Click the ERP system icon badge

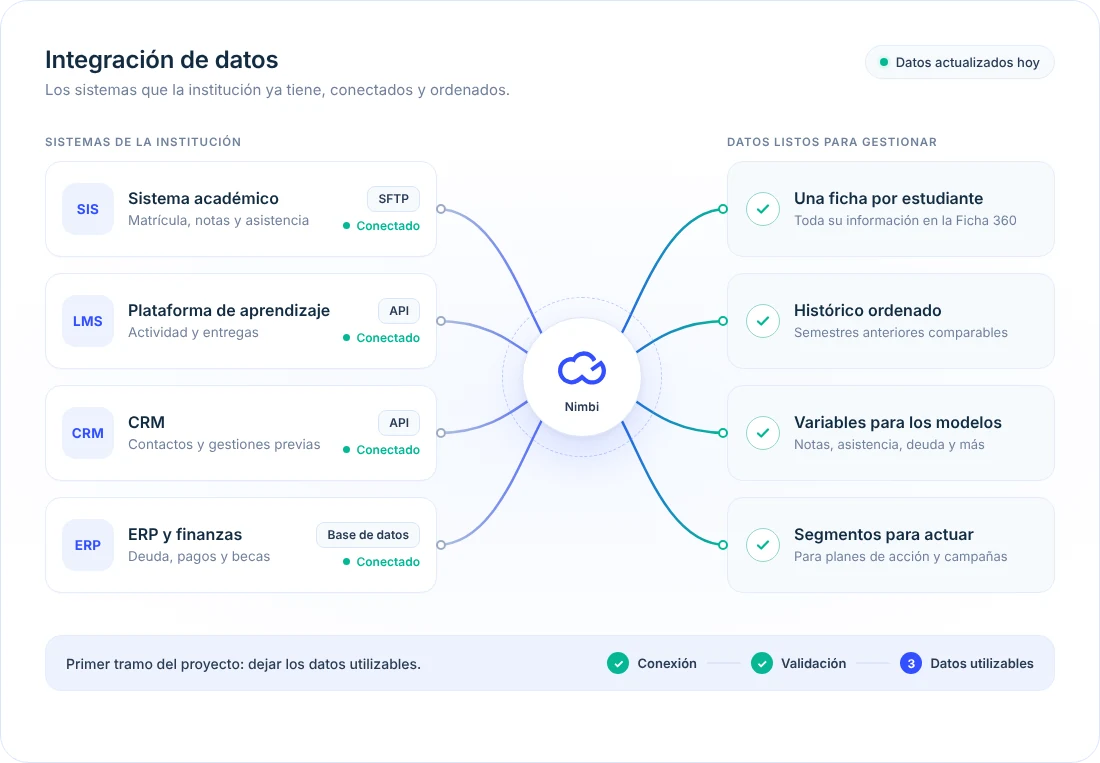pyautogui.click(x=88, y=545)
